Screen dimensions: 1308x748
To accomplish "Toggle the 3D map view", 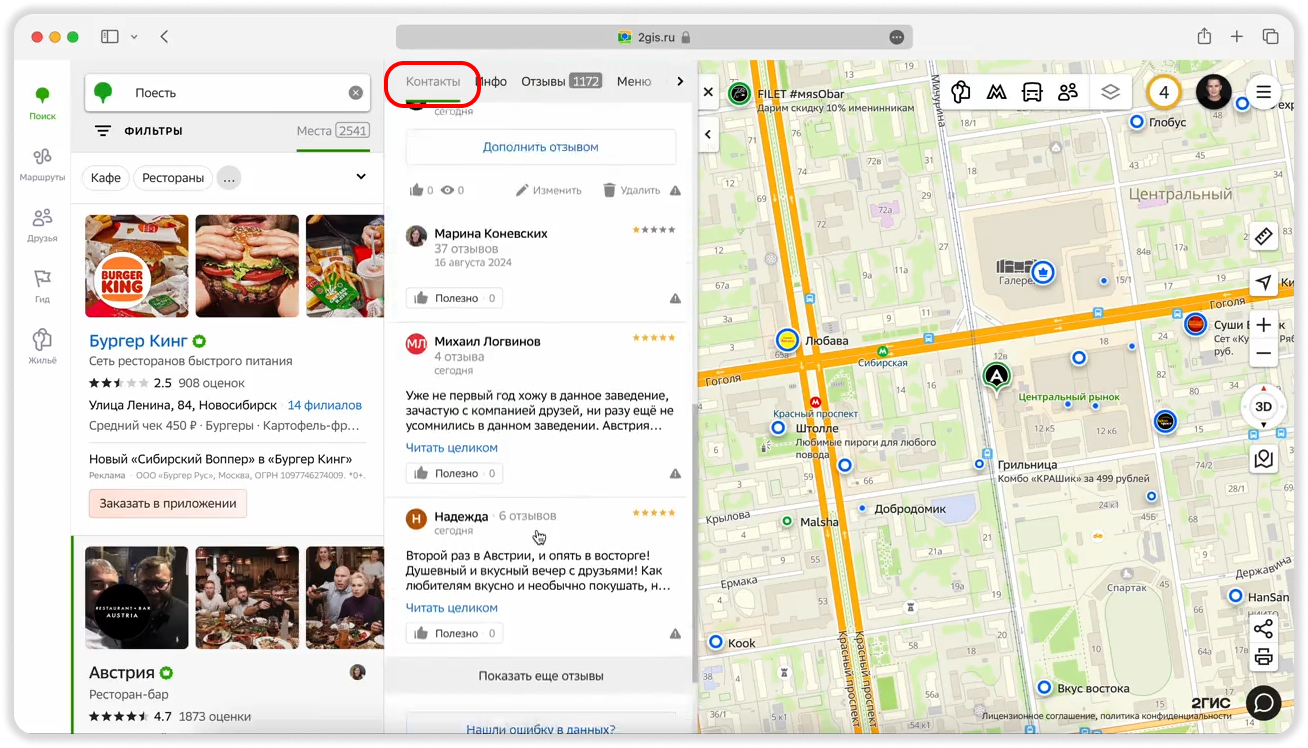I will (1264, 407).
